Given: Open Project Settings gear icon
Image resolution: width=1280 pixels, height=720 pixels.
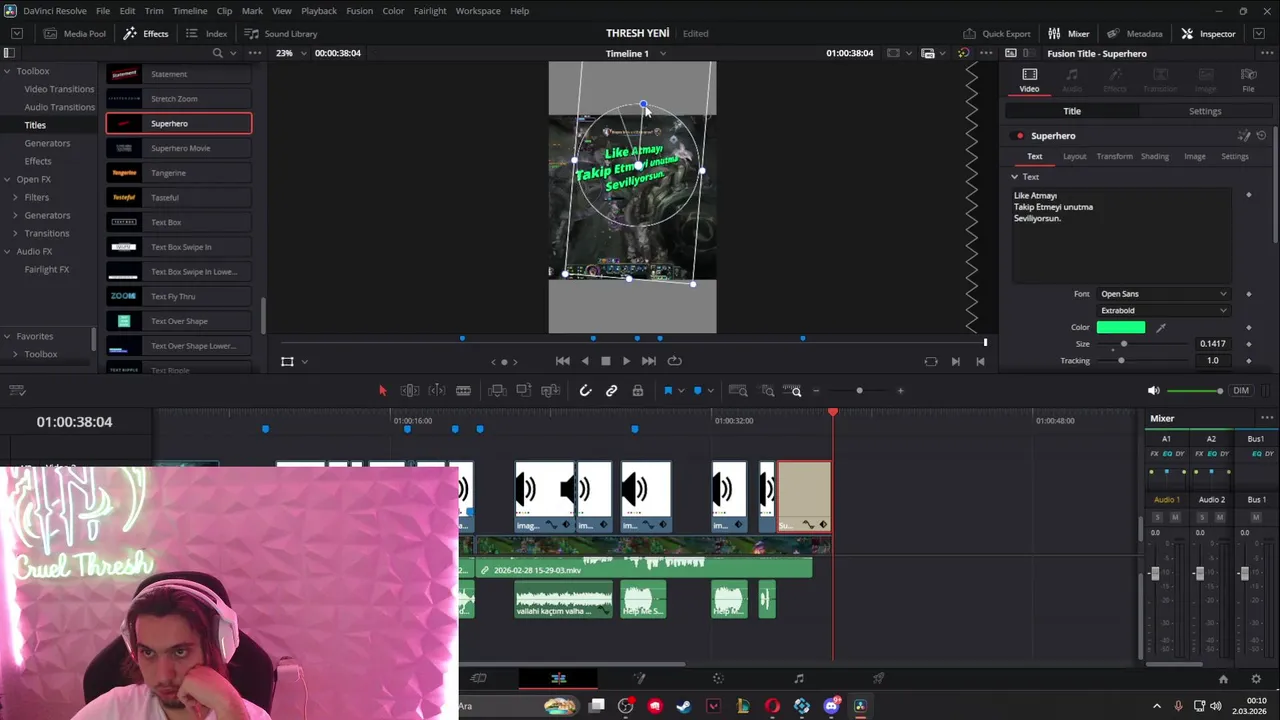Looking at the screenshot, I should pos(1256,679).
